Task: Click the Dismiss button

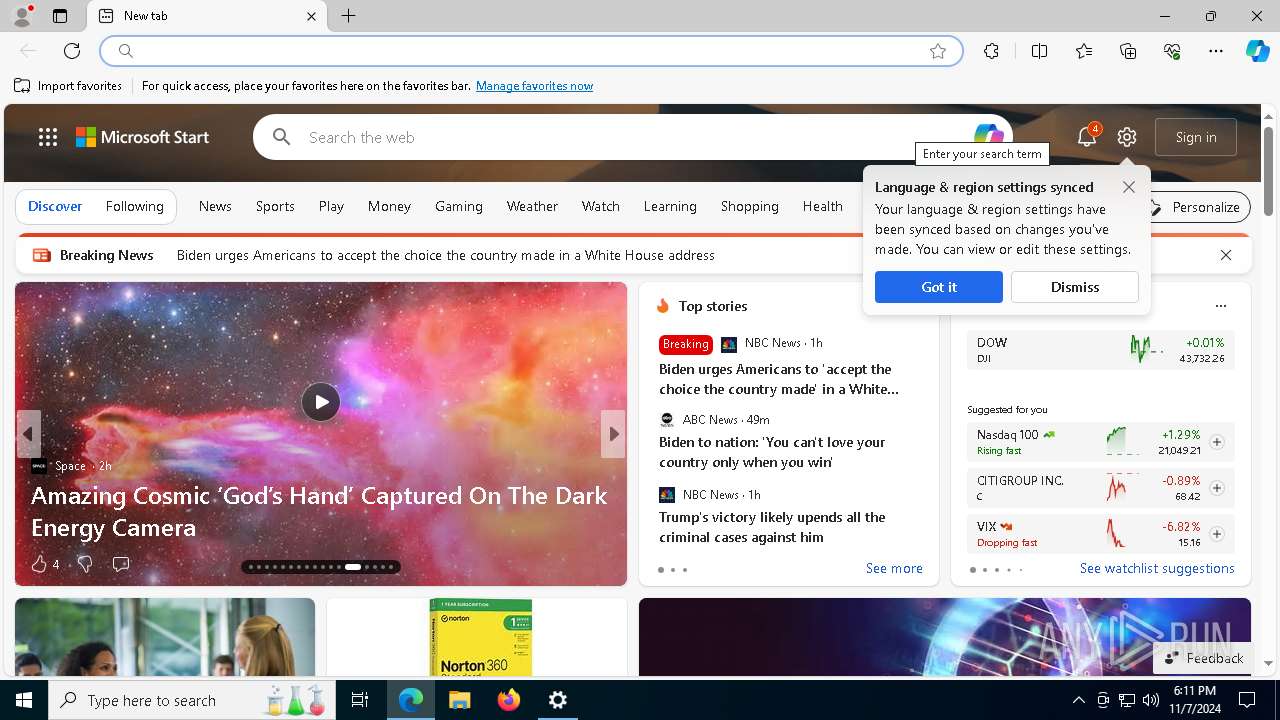Action: pos(1075,287)
